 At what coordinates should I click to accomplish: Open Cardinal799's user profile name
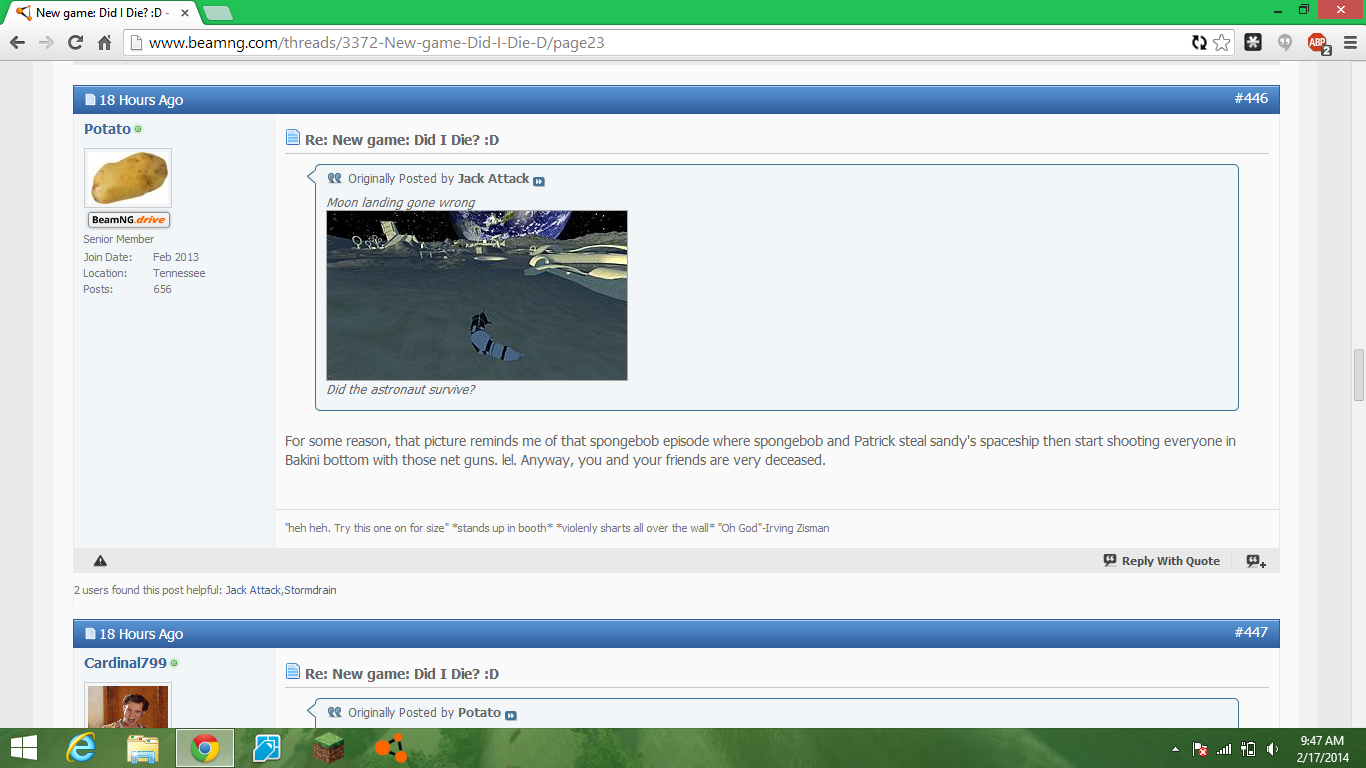coord(125,663)
